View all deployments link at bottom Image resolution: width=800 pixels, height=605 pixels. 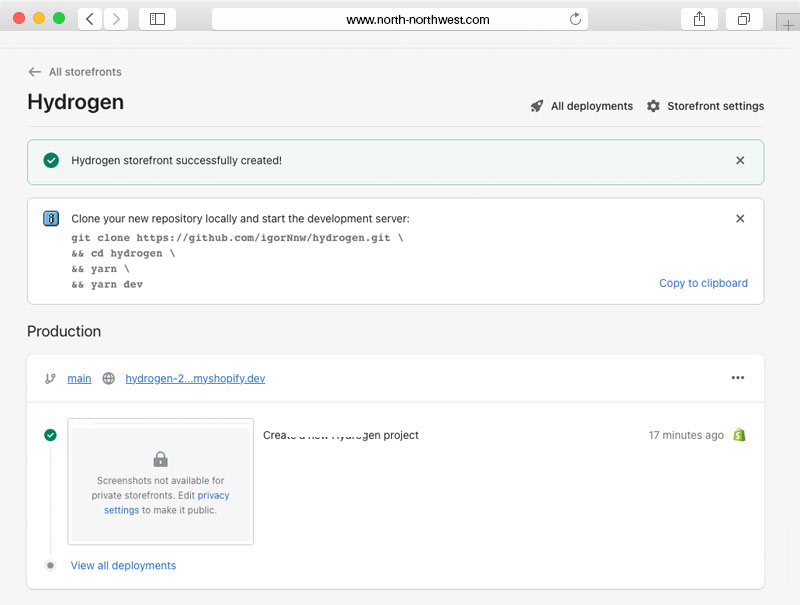pos(123,565)
